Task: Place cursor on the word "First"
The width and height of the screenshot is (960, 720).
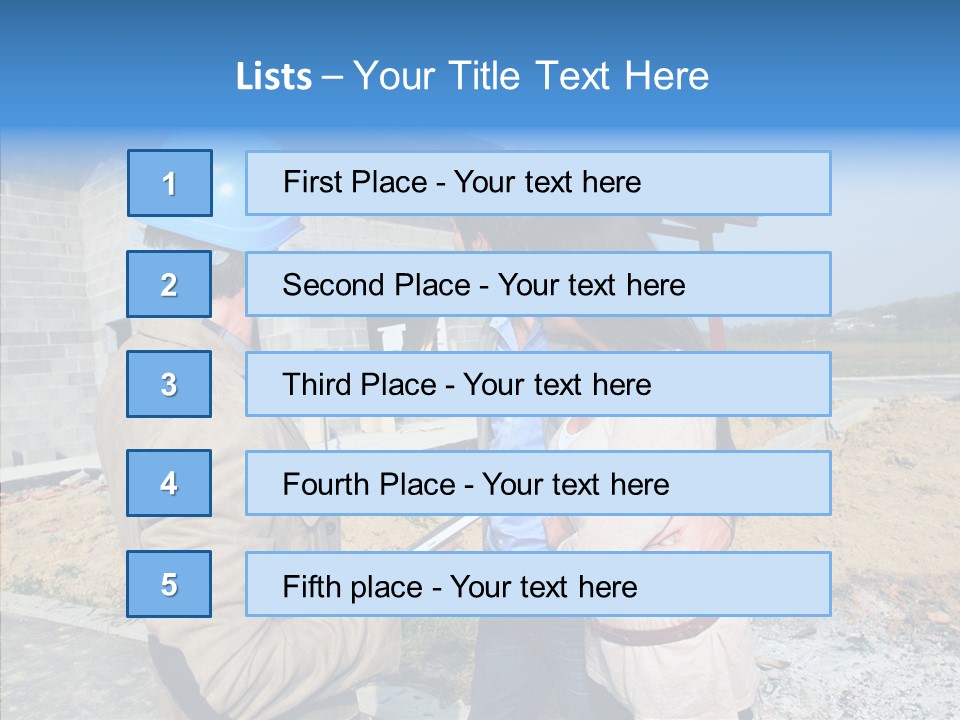Action: pos(313,182)
